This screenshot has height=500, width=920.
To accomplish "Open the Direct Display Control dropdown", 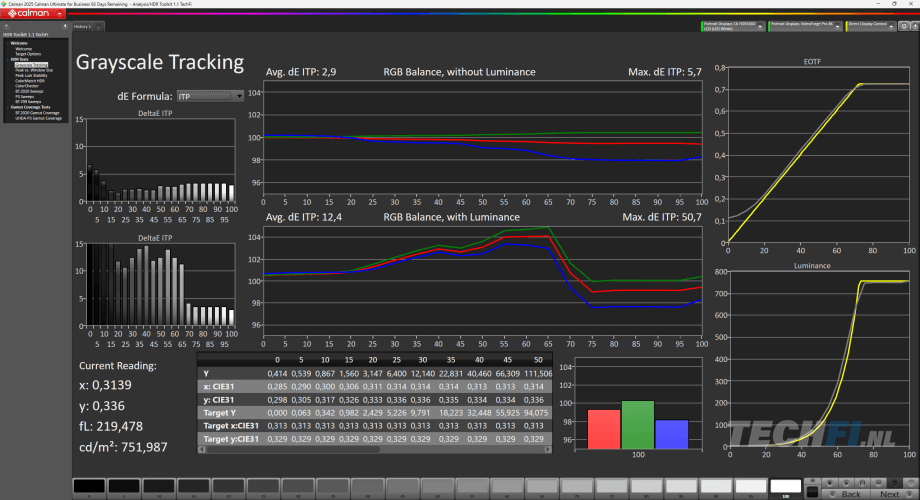I will (x=871, y=26).
